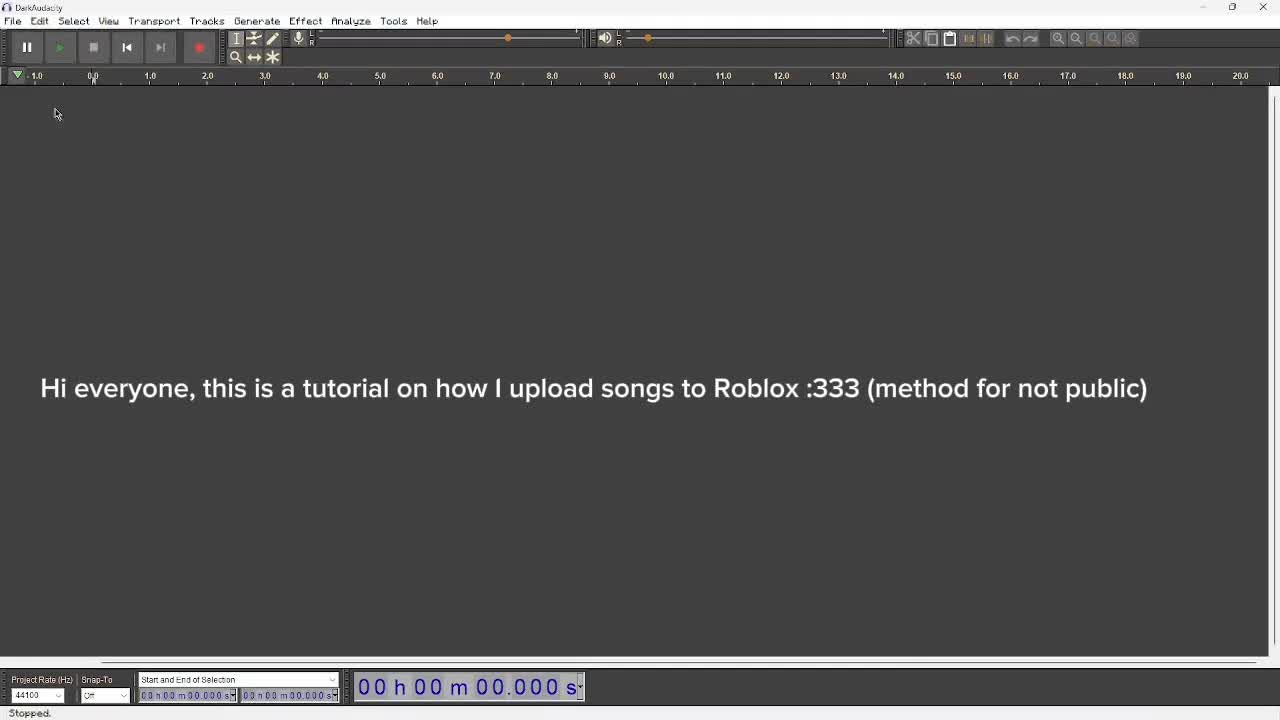Start recording with the red Record button
This screenshot has width=1280, height=720.
click(x=200, y=47)
